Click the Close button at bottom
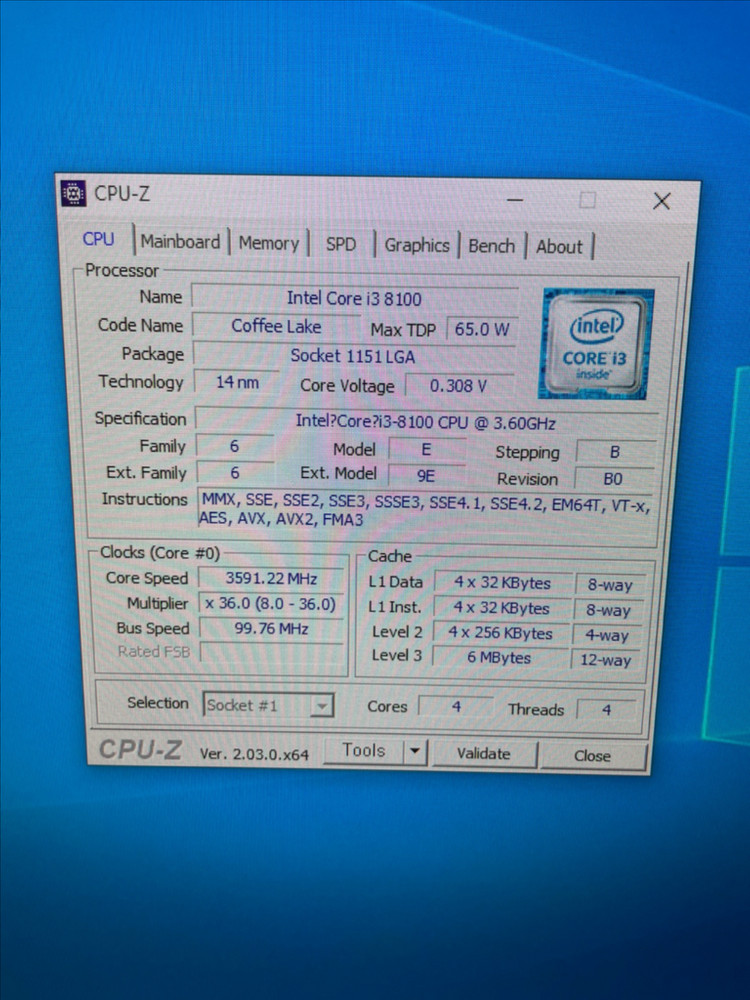Image resolution: width=750 pixels, height=1000 pixels. 592,756
